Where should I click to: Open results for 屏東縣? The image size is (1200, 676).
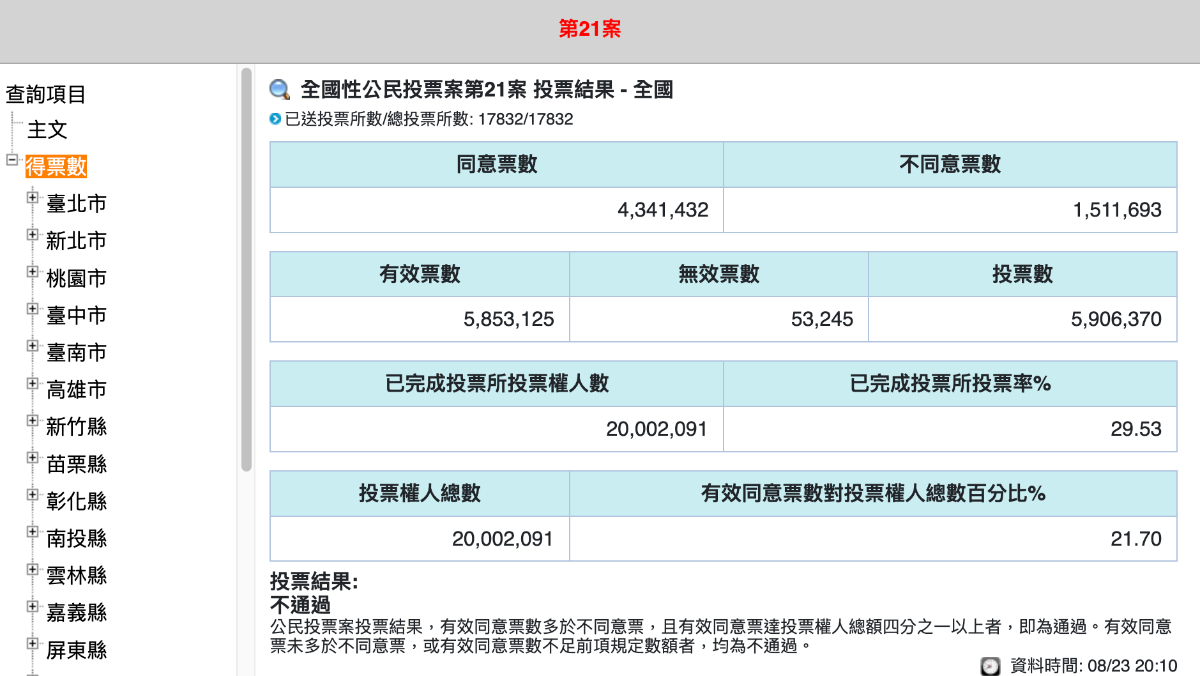(x=76, y=650)
